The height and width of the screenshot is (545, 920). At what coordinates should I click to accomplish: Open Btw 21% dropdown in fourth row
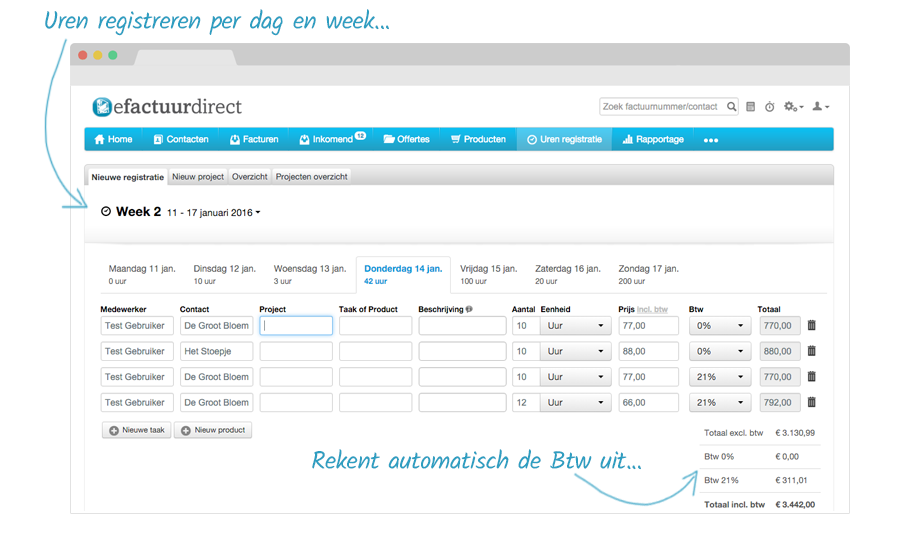[720, 403]
